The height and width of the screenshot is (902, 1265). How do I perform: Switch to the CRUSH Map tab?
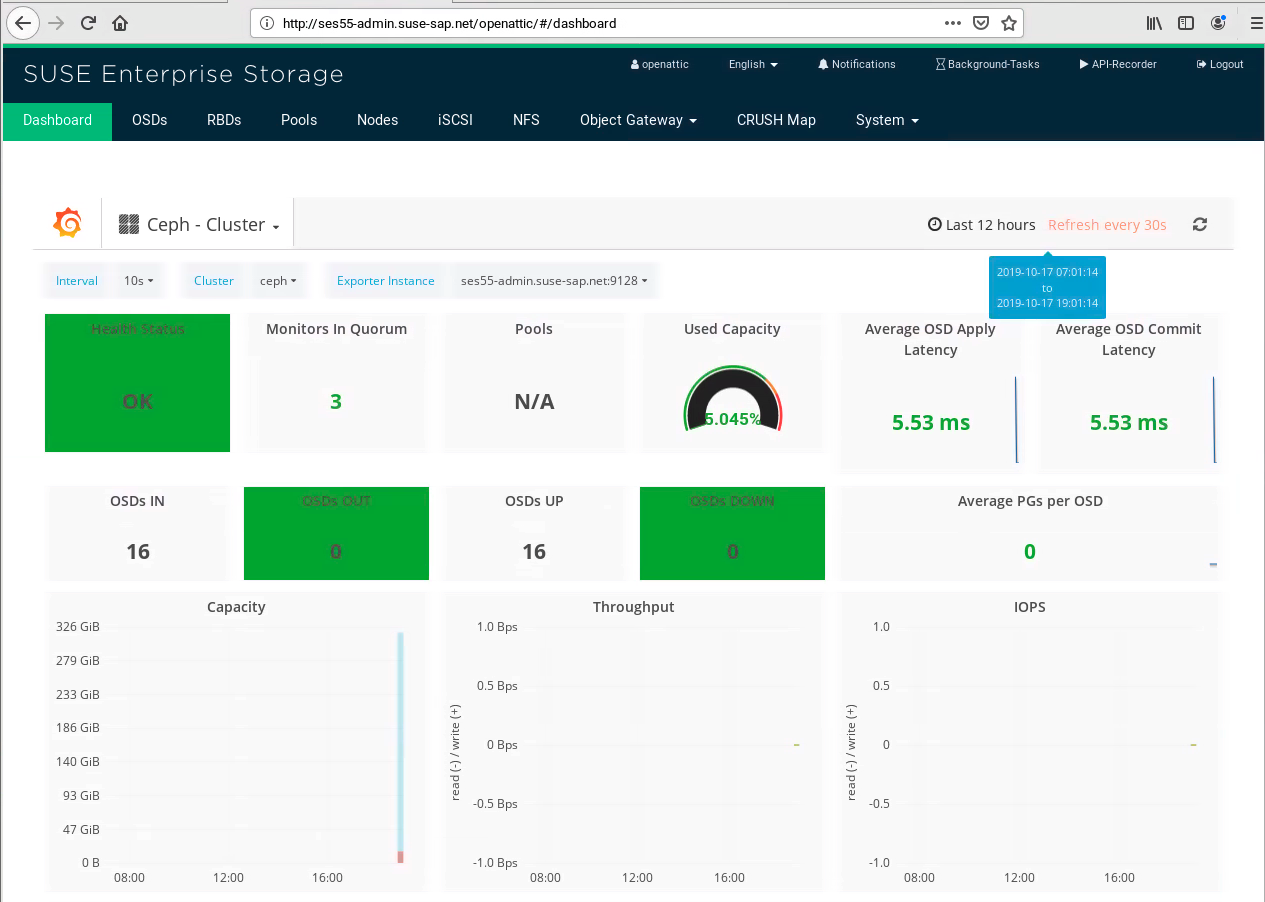click(x=776, y=120)
